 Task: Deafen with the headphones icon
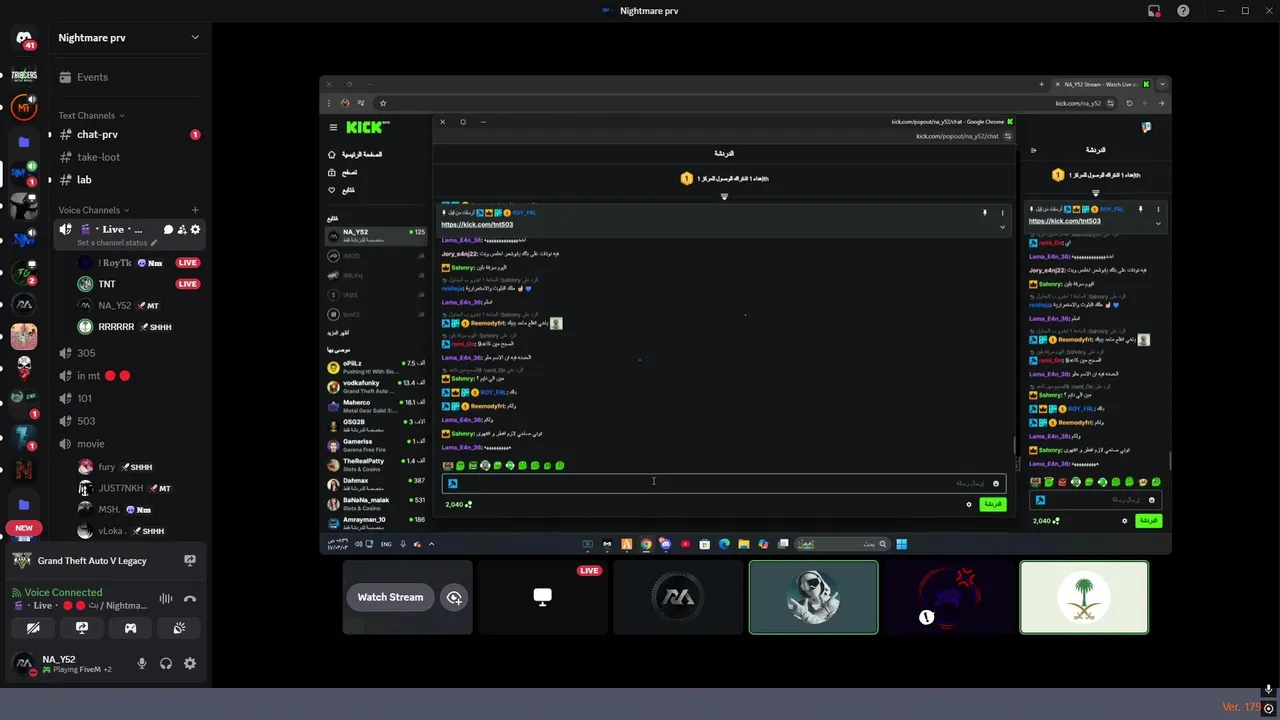coord(166,663)
